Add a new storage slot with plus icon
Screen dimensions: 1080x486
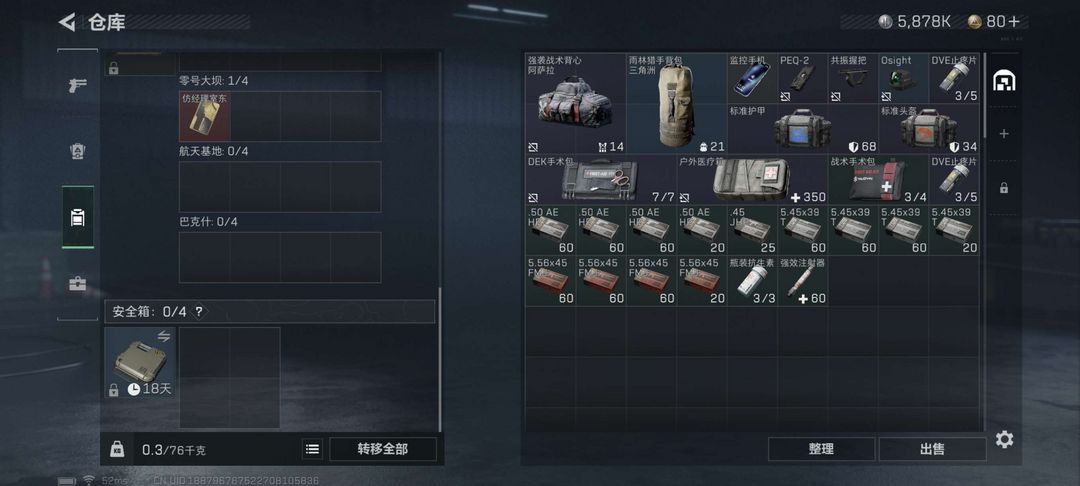[x=1004, y=134]
